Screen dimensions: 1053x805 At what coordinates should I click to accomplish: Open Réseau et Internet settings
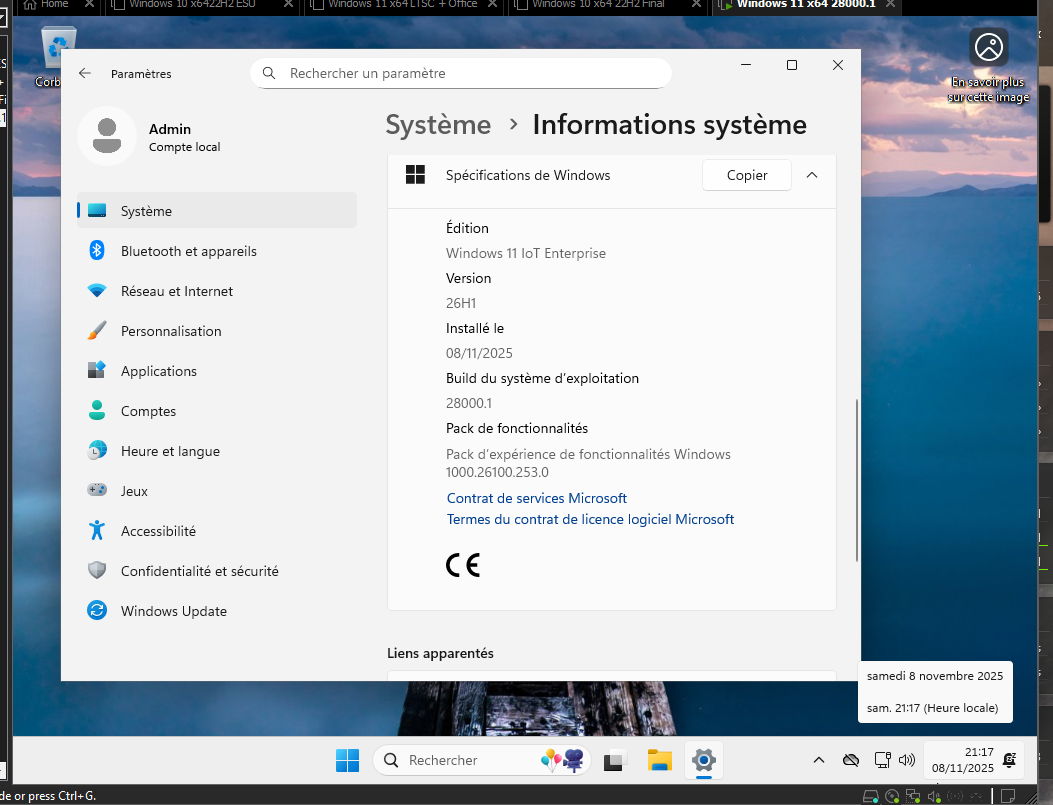(176, 291)
